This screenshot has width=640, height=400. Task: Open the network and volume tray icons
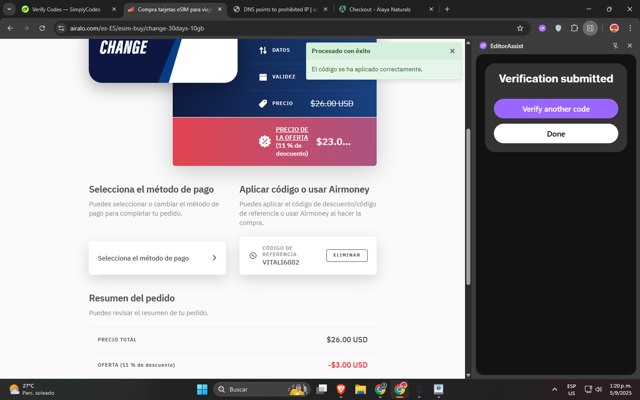[593, 389]
